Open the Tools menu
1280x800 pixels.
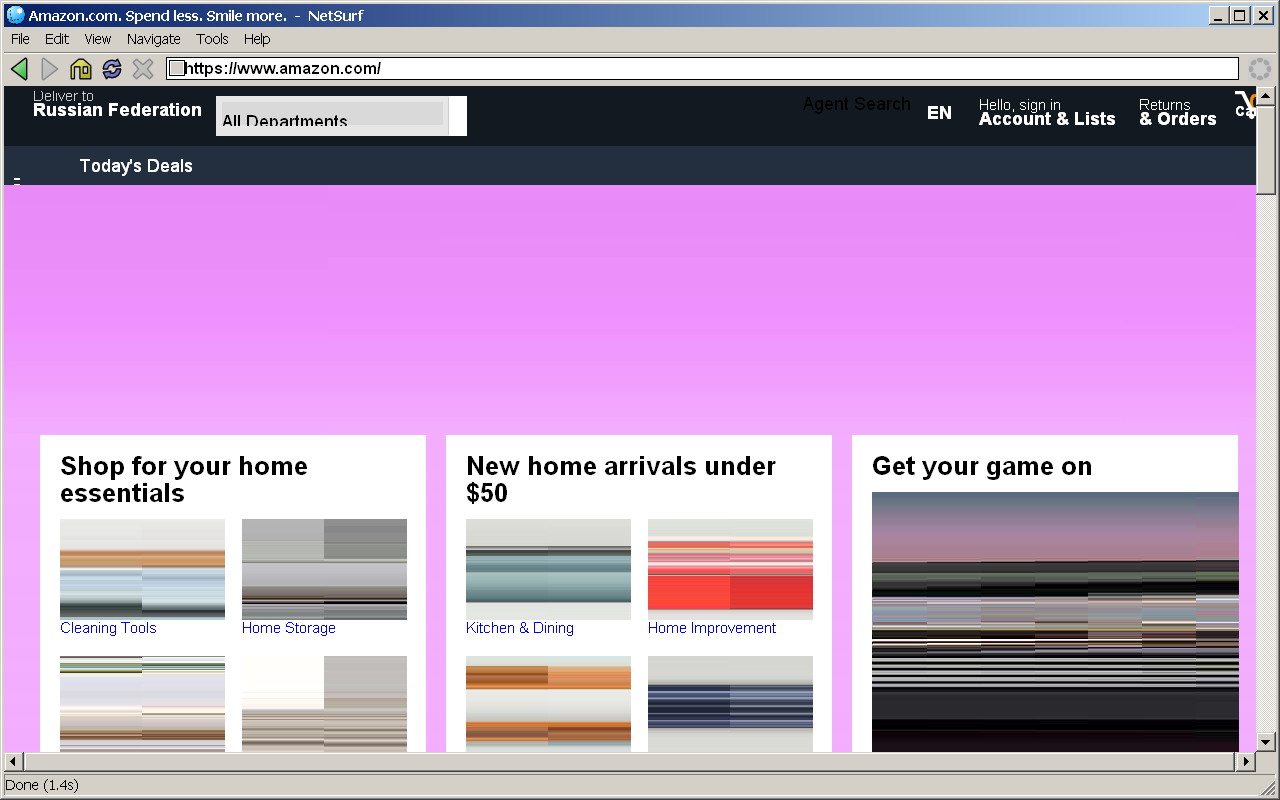click(x=212, y=39)
